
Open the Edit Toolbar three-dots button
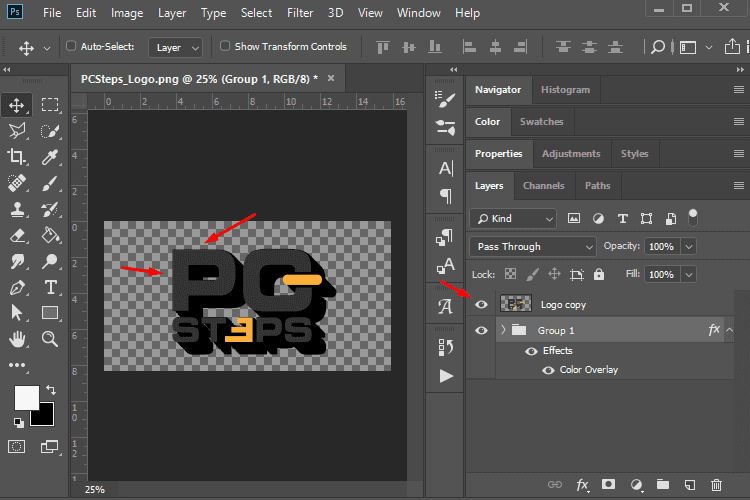(17, 366)
